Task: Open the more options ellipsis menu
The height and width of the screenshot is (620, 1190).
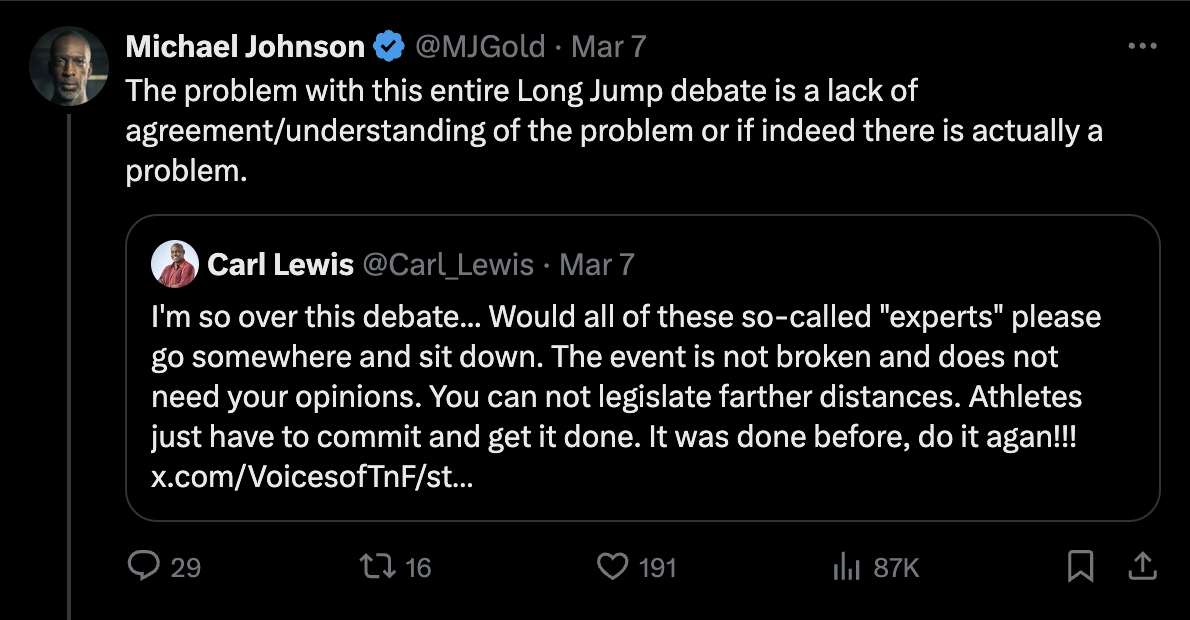Action: (x=1142, y=46)
